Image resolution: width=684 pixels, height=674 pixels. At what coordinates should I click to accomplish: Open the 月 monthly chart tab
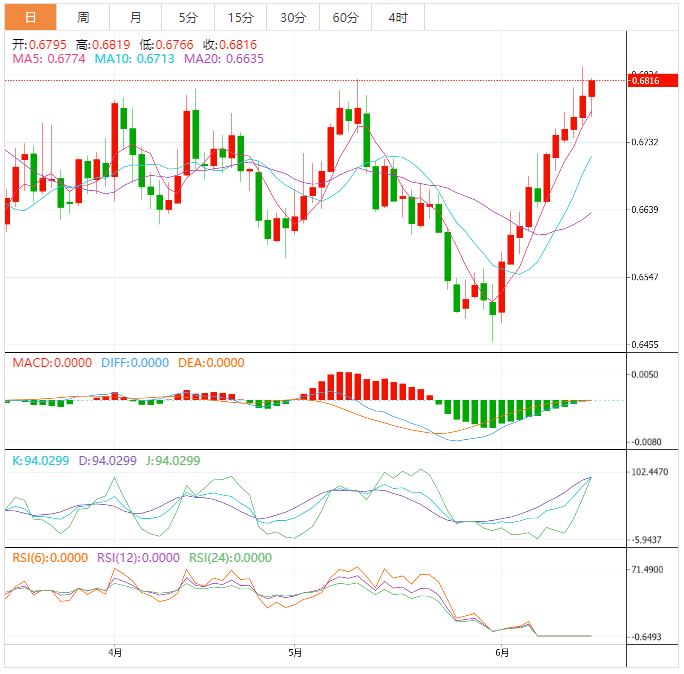135,18
